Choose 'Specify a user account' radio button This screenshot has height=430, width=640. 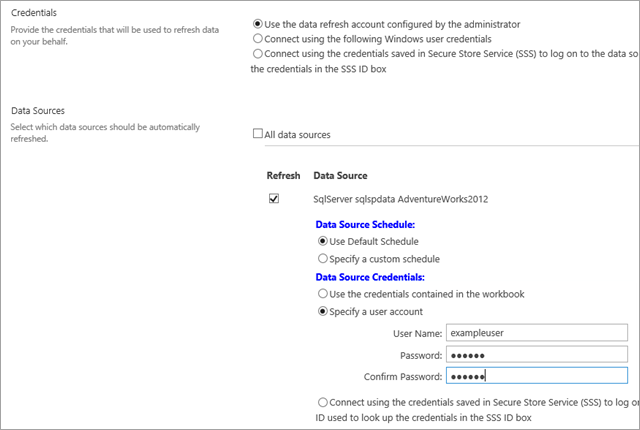coord(322,311)
